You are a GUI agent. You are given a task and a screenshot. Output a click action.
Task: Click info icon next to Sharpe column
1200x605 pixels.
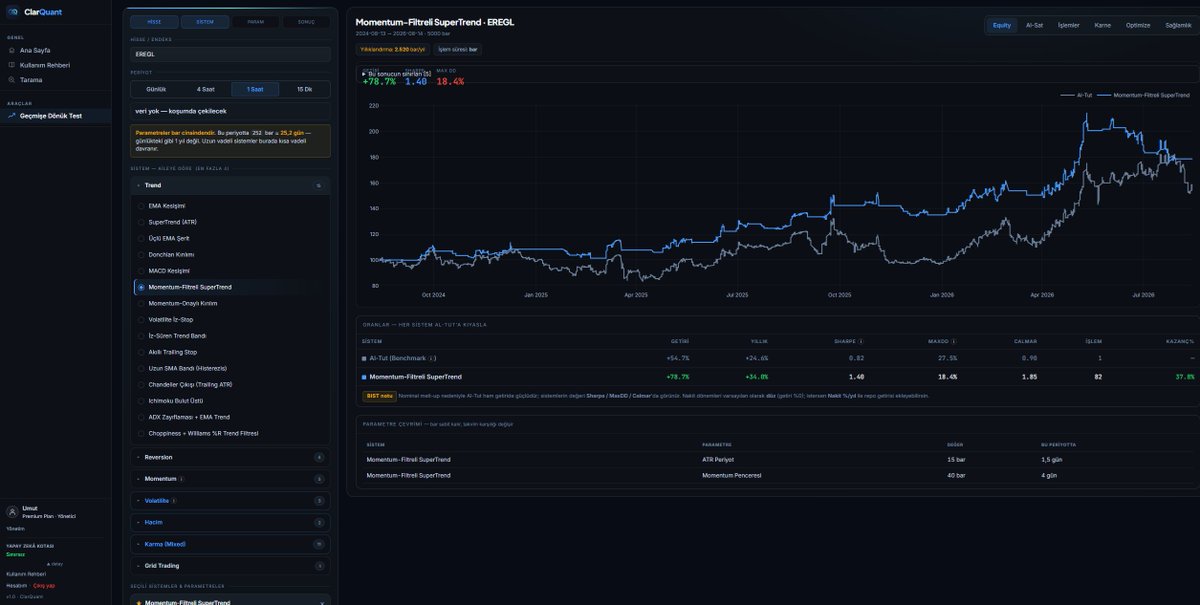861,341
